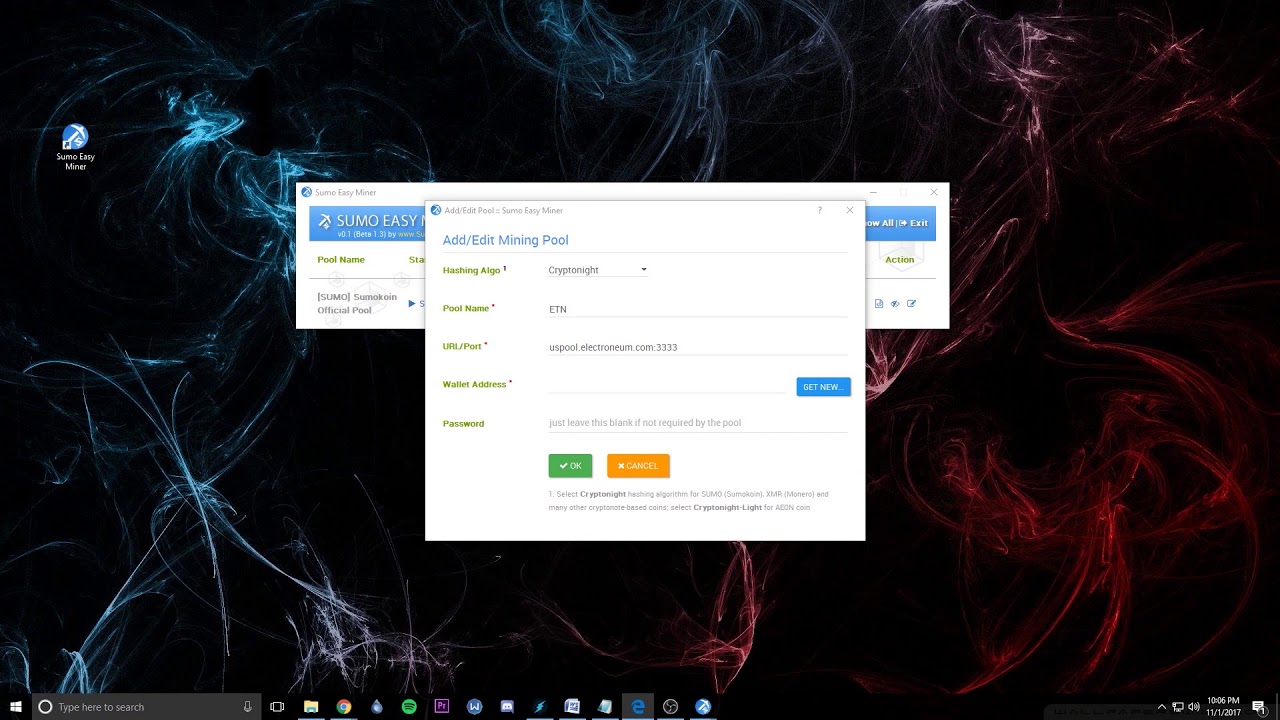Image resolution: width=1280 pixels, height=720 pixels.
Task: Click the Password input field
Action: click(697, 423)
